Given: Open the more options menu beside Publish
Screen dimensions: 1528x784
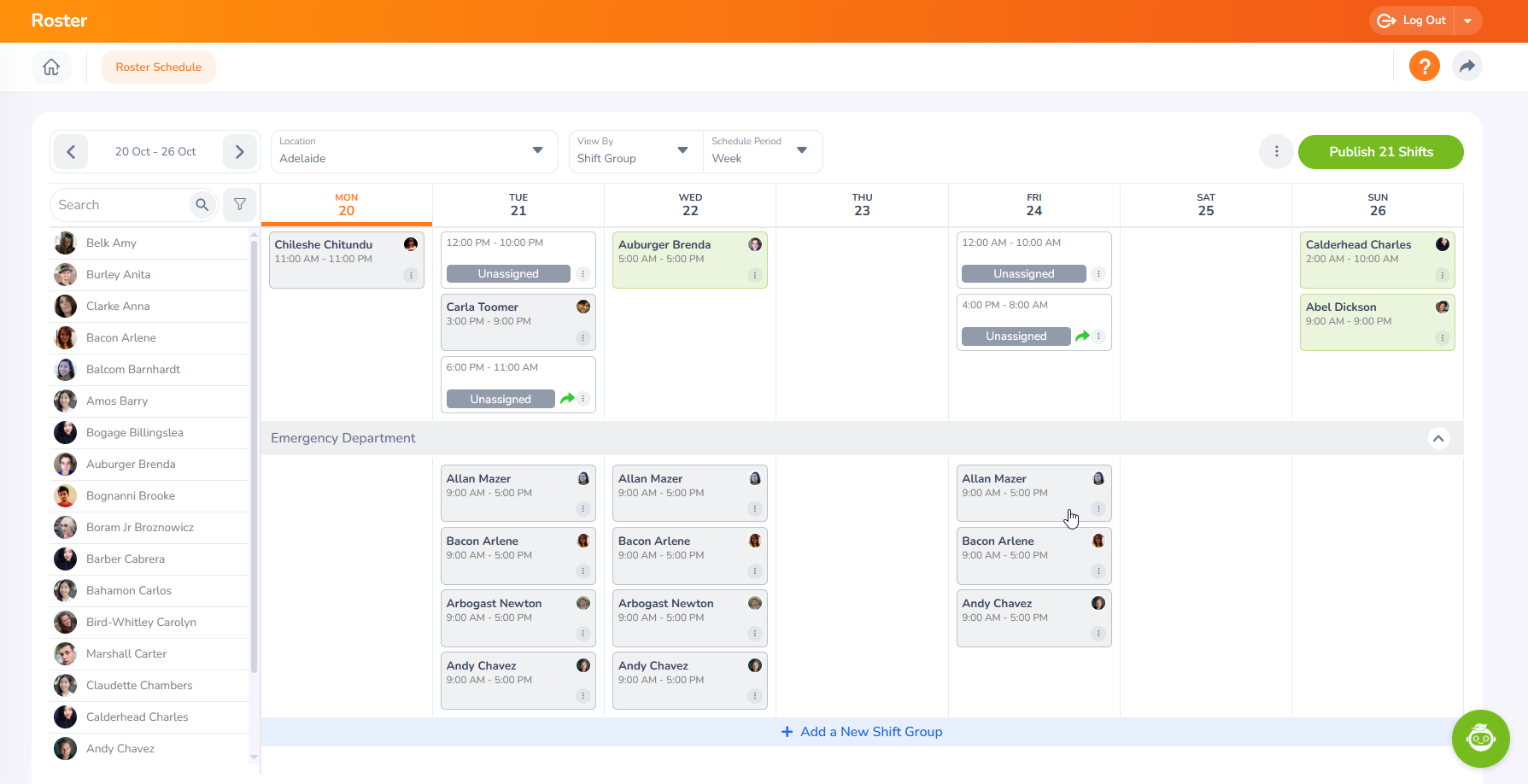Looking at the screenshot, I should [1276, 152].
